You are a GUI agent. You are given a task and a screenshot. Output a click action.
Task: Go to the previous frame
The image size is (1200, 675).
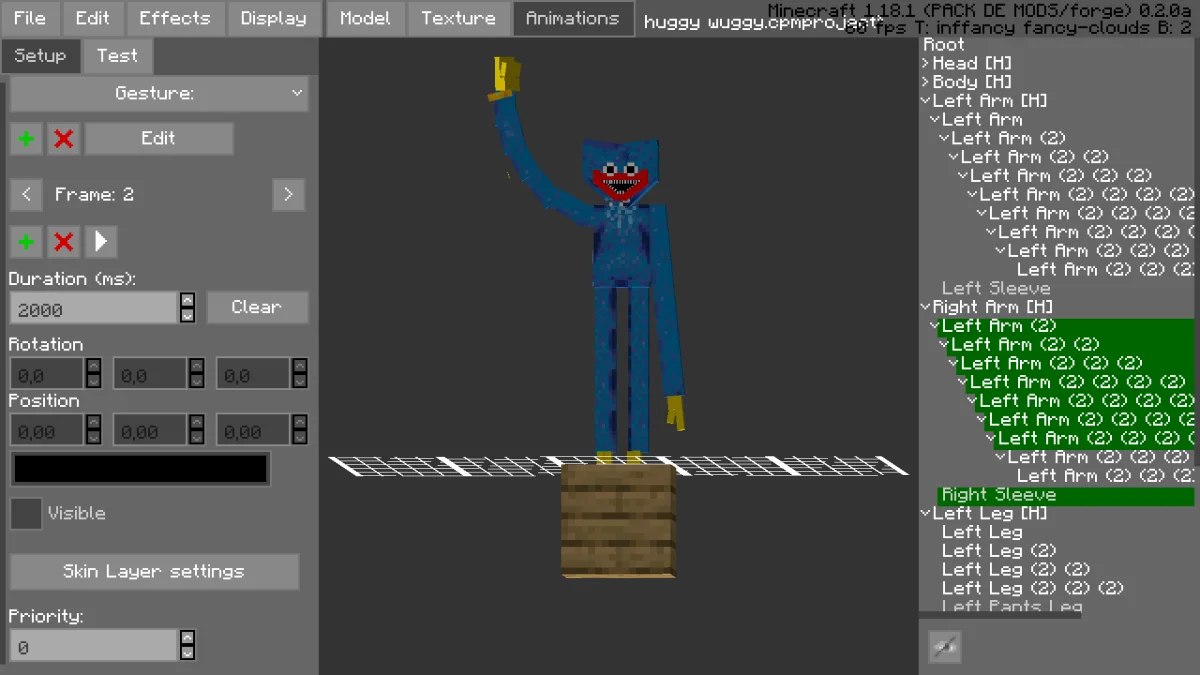click(26, 195)
